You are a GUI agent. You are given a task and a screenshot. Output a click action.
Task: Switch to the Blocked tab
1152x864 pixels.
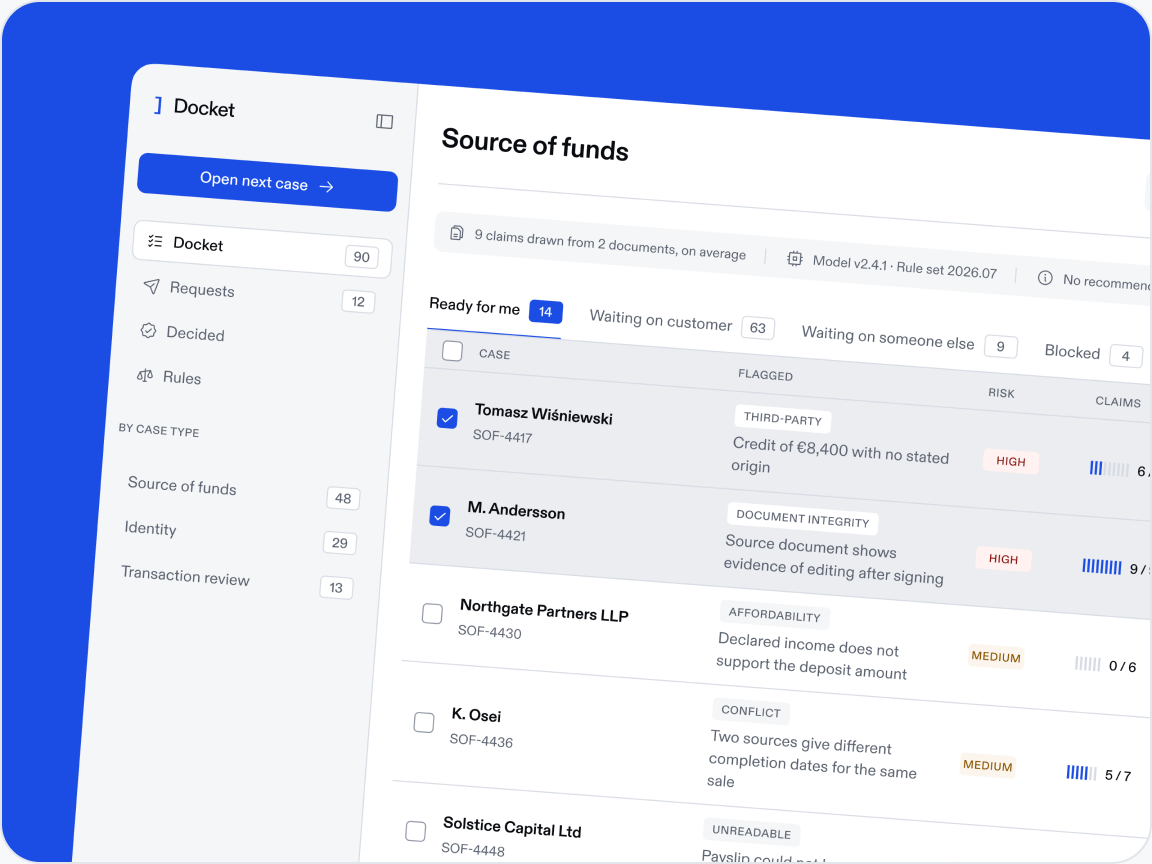pyautogui.click(x=1093, y=354)
